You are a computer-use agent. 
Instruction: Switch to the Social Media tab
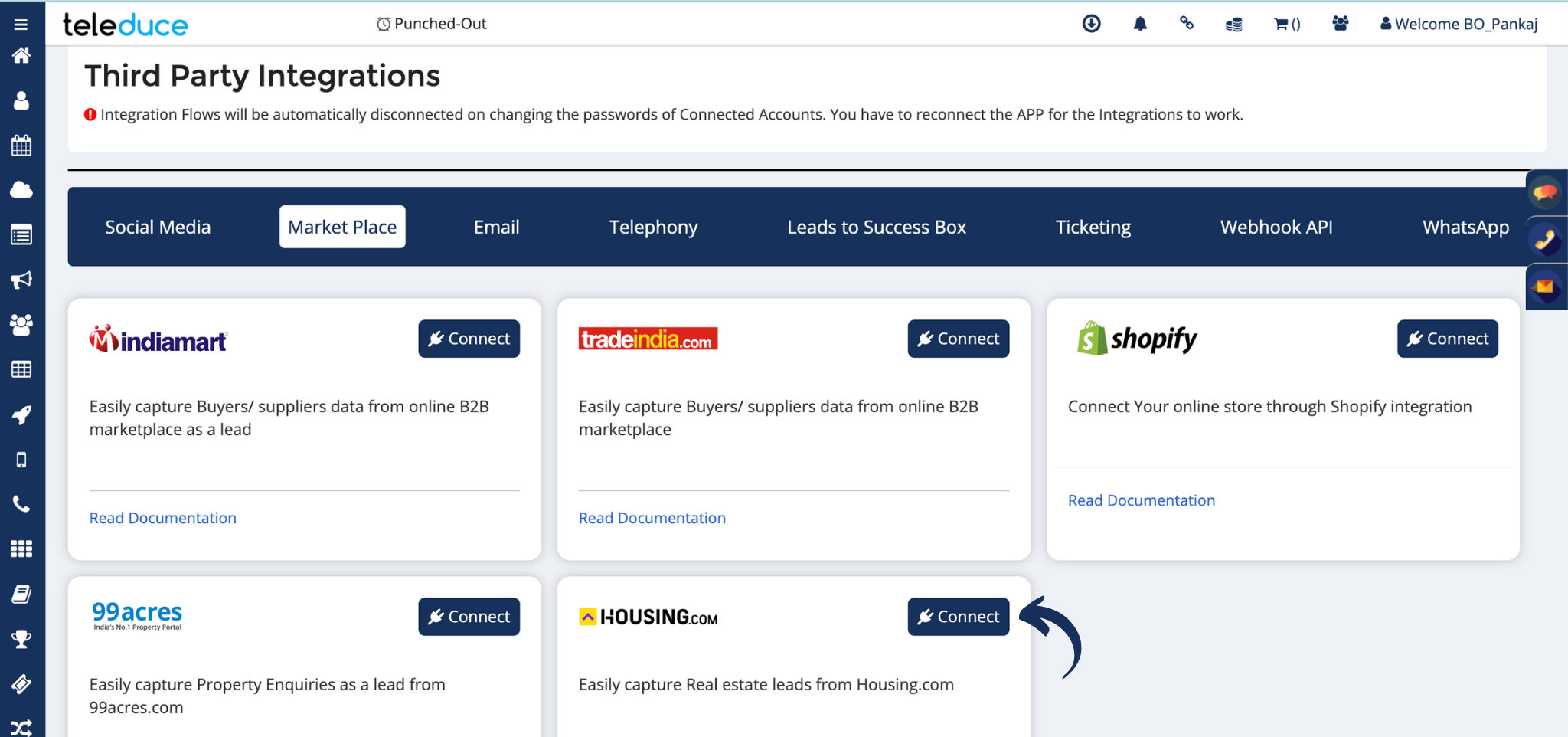coord(158,227)
